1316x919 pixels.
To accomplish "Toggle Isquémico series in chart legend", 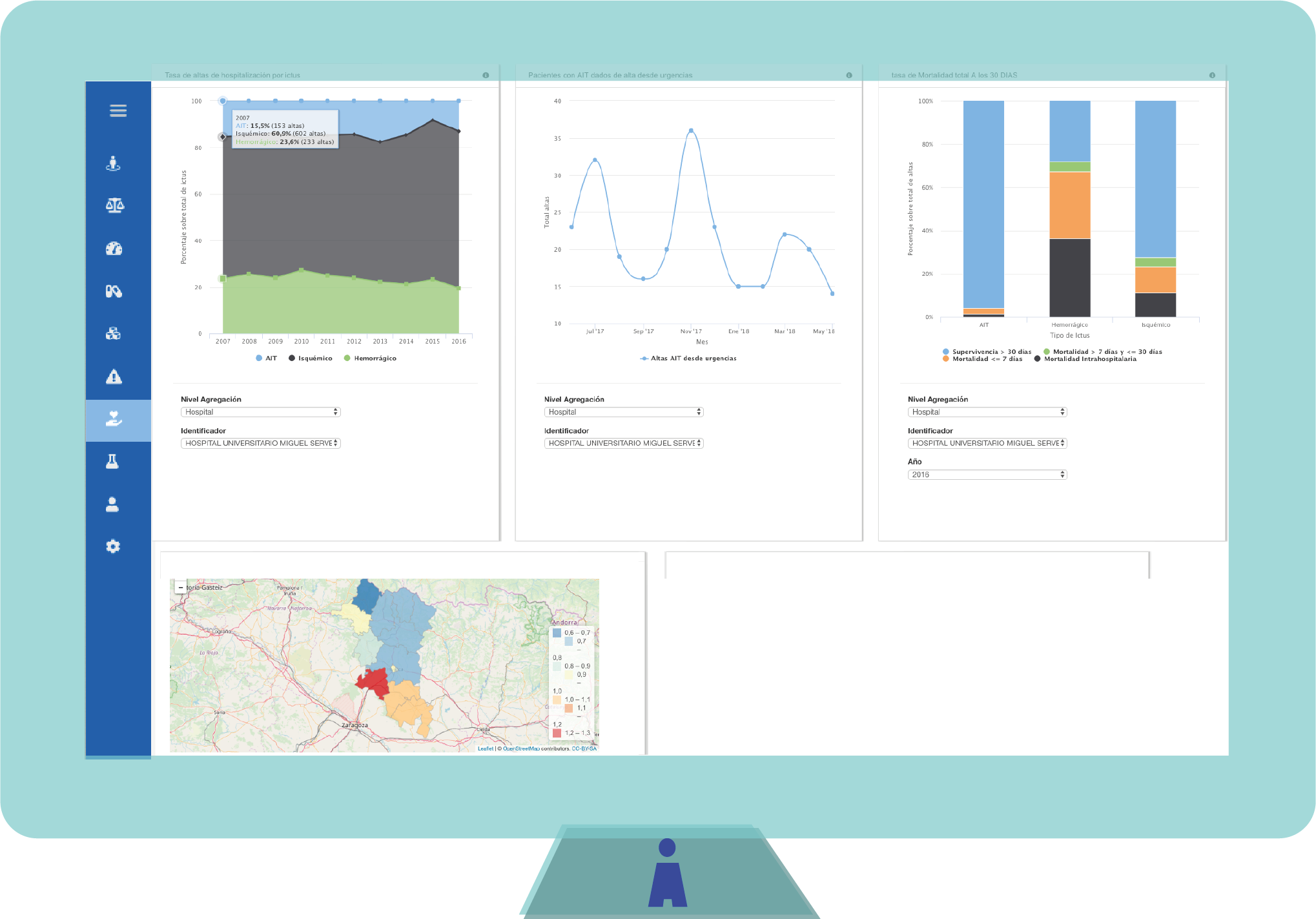I will pyautogui.click(x=314, y=358).
